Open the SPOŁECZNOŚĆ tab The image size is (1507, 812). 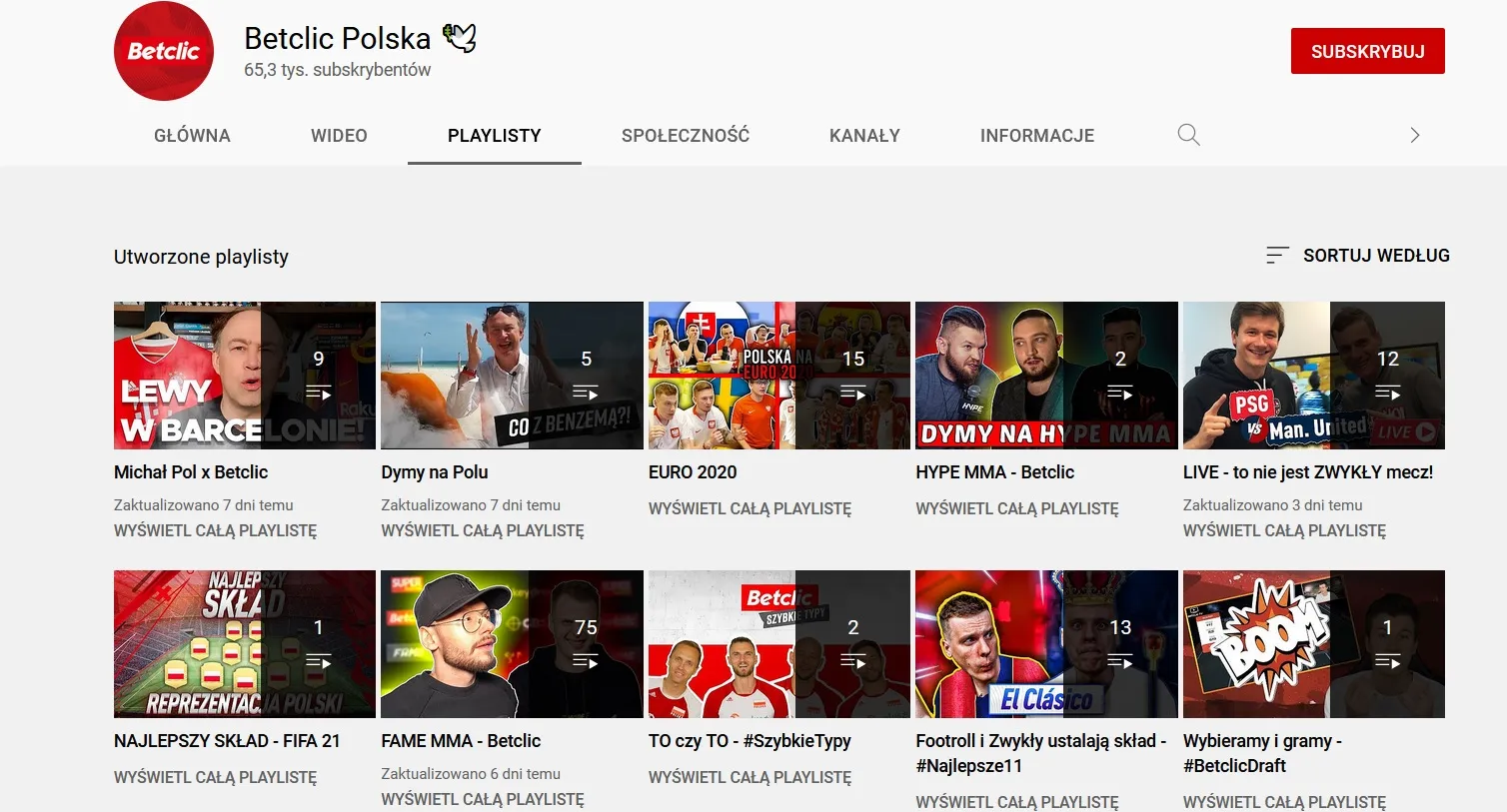pos(686,136)
